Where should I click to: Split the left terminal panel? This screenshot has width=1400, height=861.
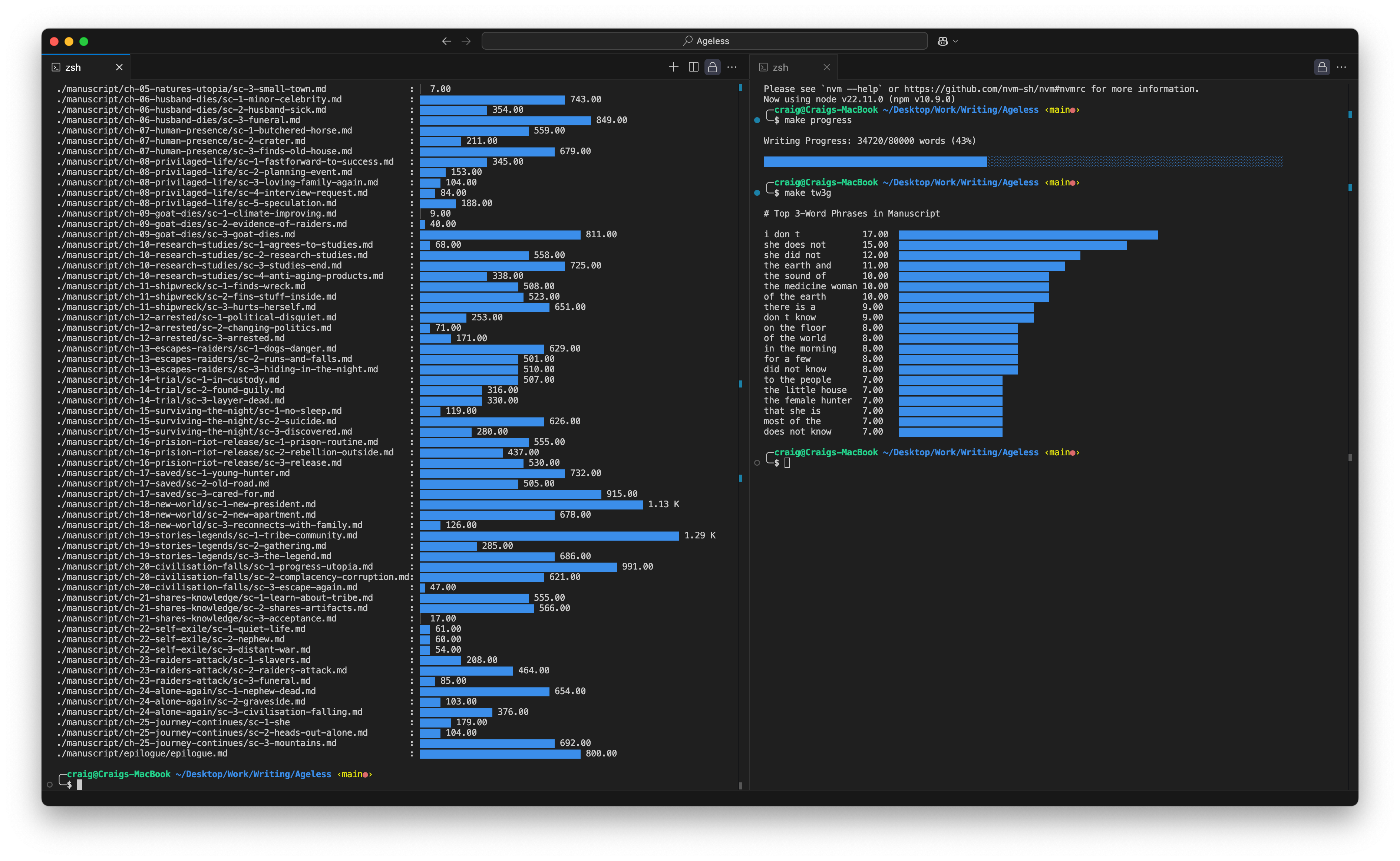pyautogui.click(x=693, y=67)
